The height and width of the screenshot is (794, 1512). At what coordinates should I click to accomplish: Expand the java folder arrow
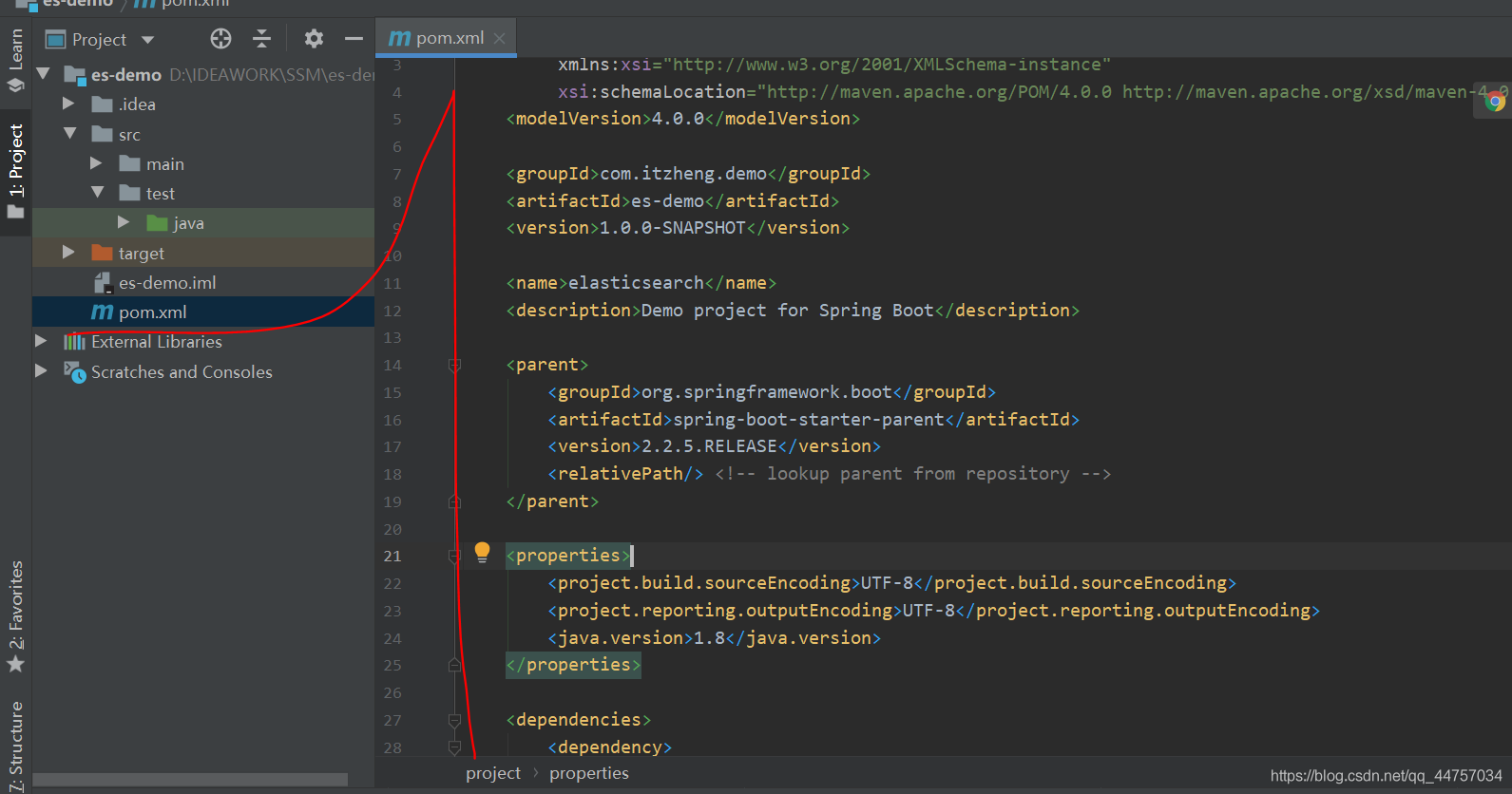[x=124, y=221]
